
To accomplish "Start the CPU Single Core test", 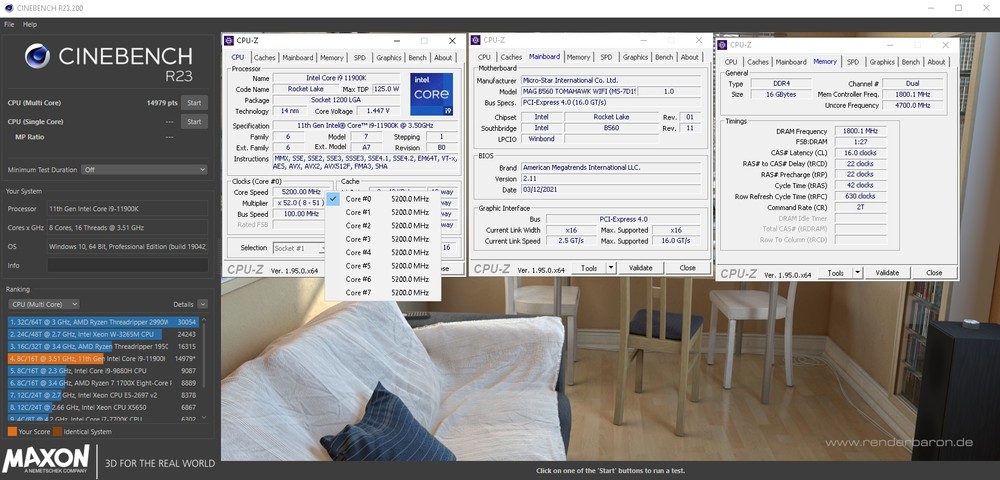I will [195, 122].
